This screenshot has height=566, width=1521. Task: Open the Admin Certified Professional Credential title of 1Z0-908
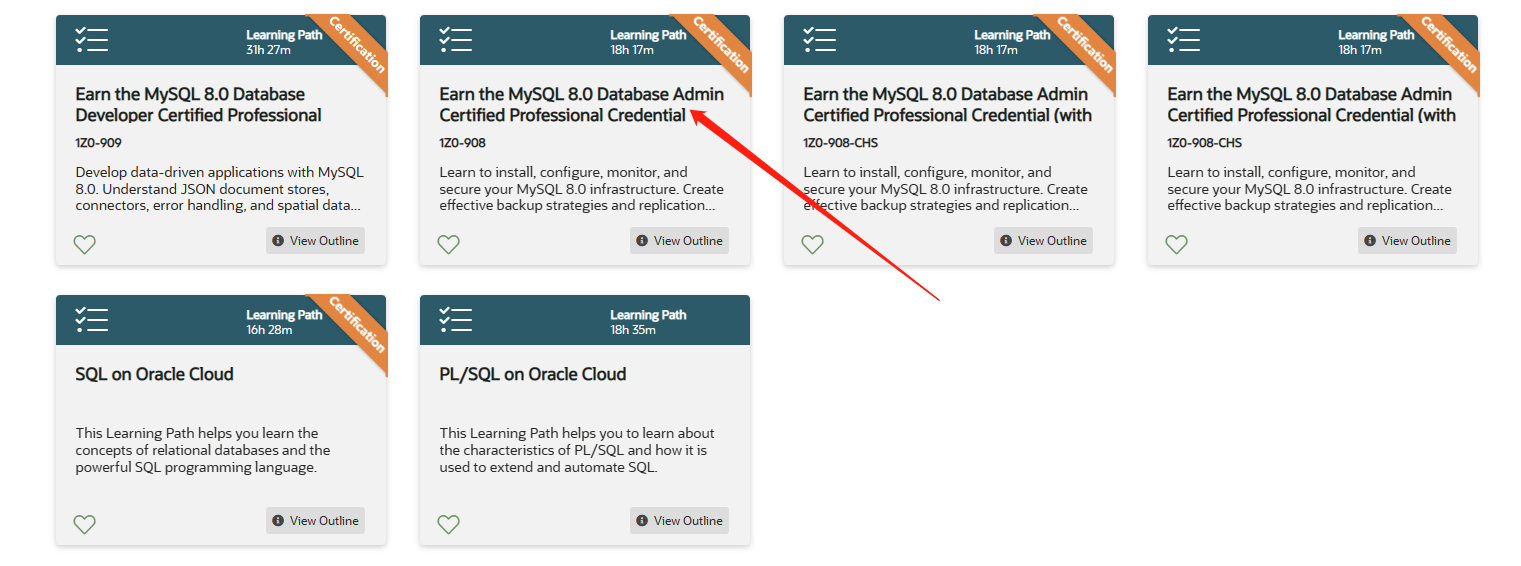582,105
